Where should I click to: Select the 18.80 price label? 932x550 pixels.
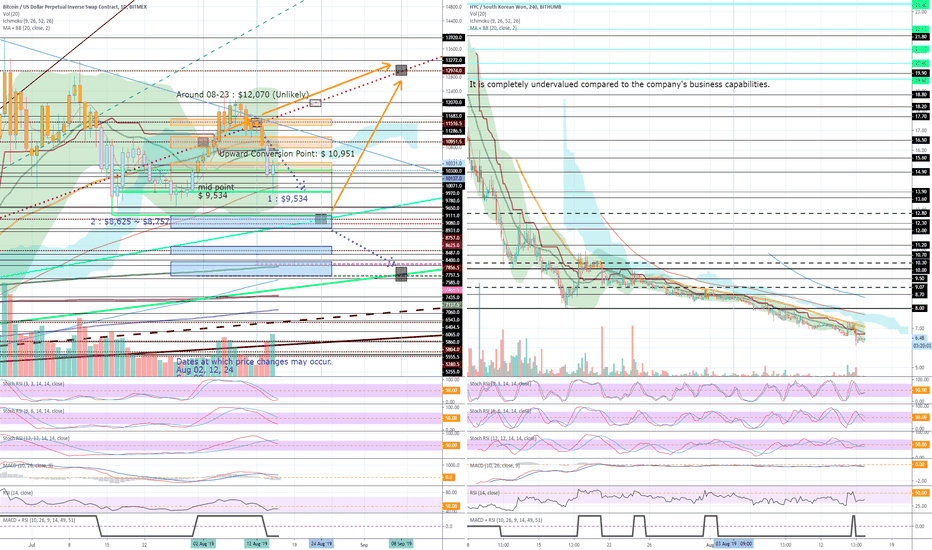921,95
